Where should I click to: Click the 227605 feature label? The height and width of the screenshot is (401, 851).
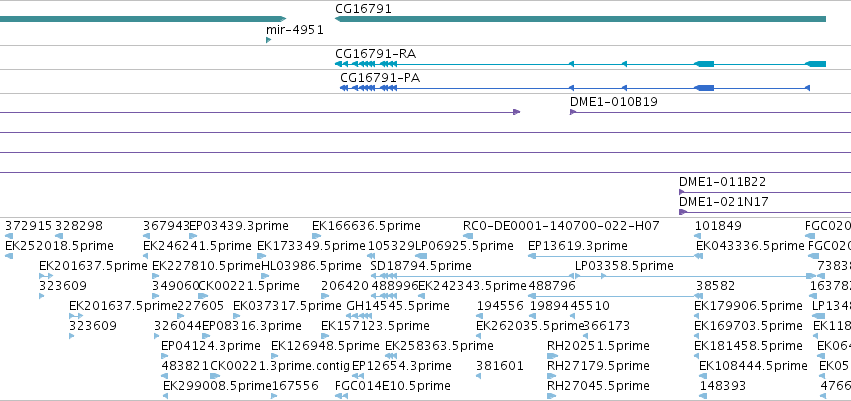coord(201,306)
